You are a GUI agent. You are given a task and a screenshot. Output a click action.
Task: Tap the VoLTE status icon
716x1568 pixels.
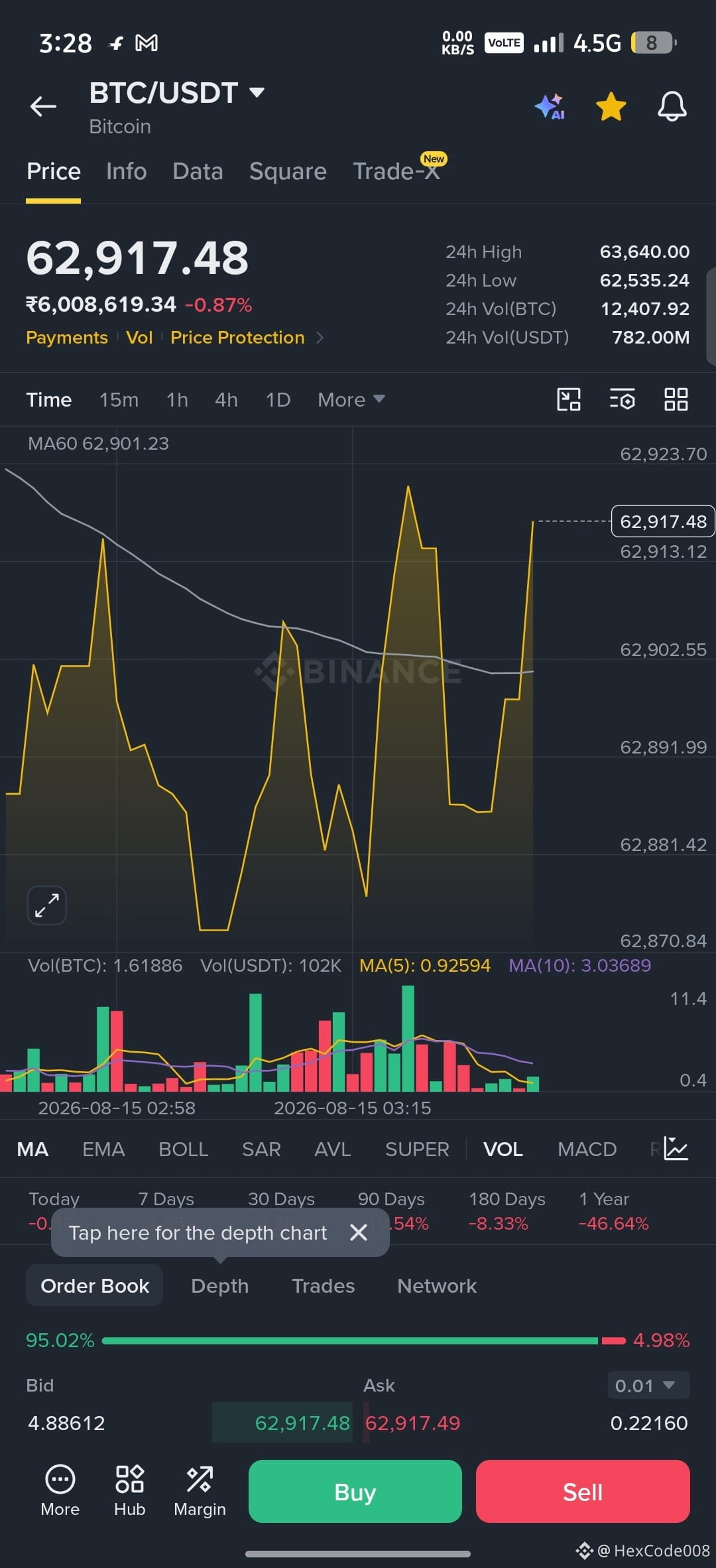(504, 43)
